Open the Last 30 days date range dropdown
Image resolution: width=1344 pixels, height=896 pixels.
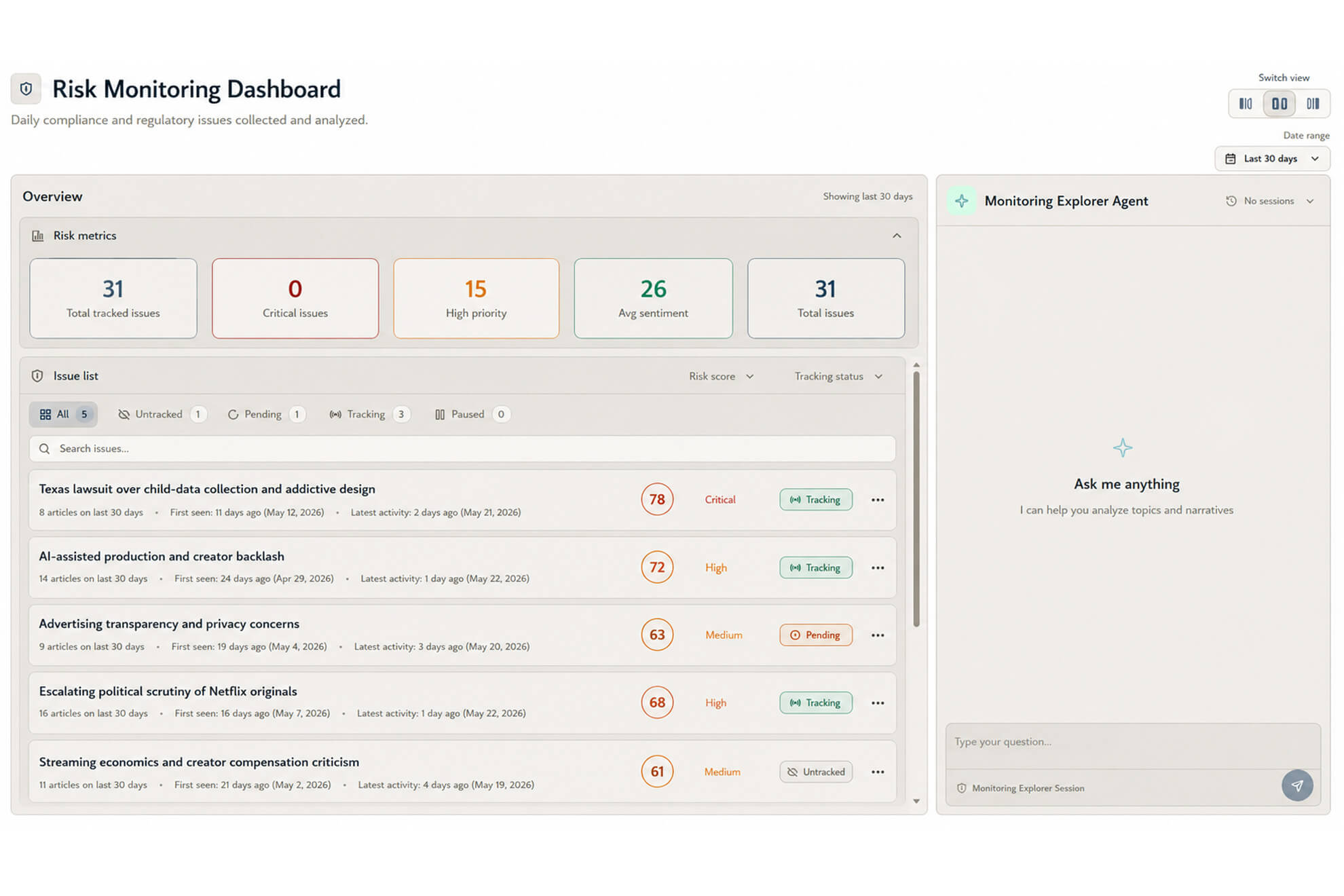point(1272,159)
